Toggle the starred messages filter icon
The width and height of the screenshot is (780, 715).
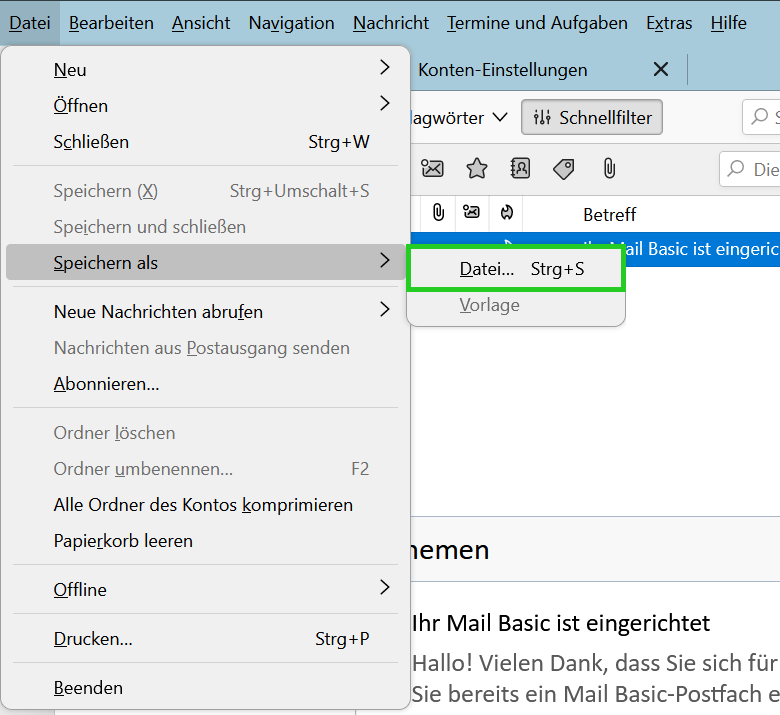[x=477, y=169]
